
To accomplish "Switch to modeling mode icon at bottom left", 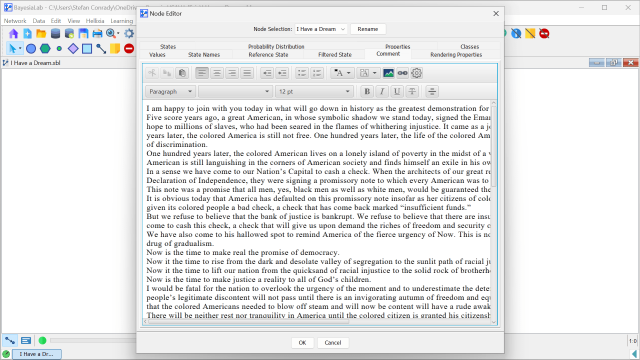I will coord(10,340).
